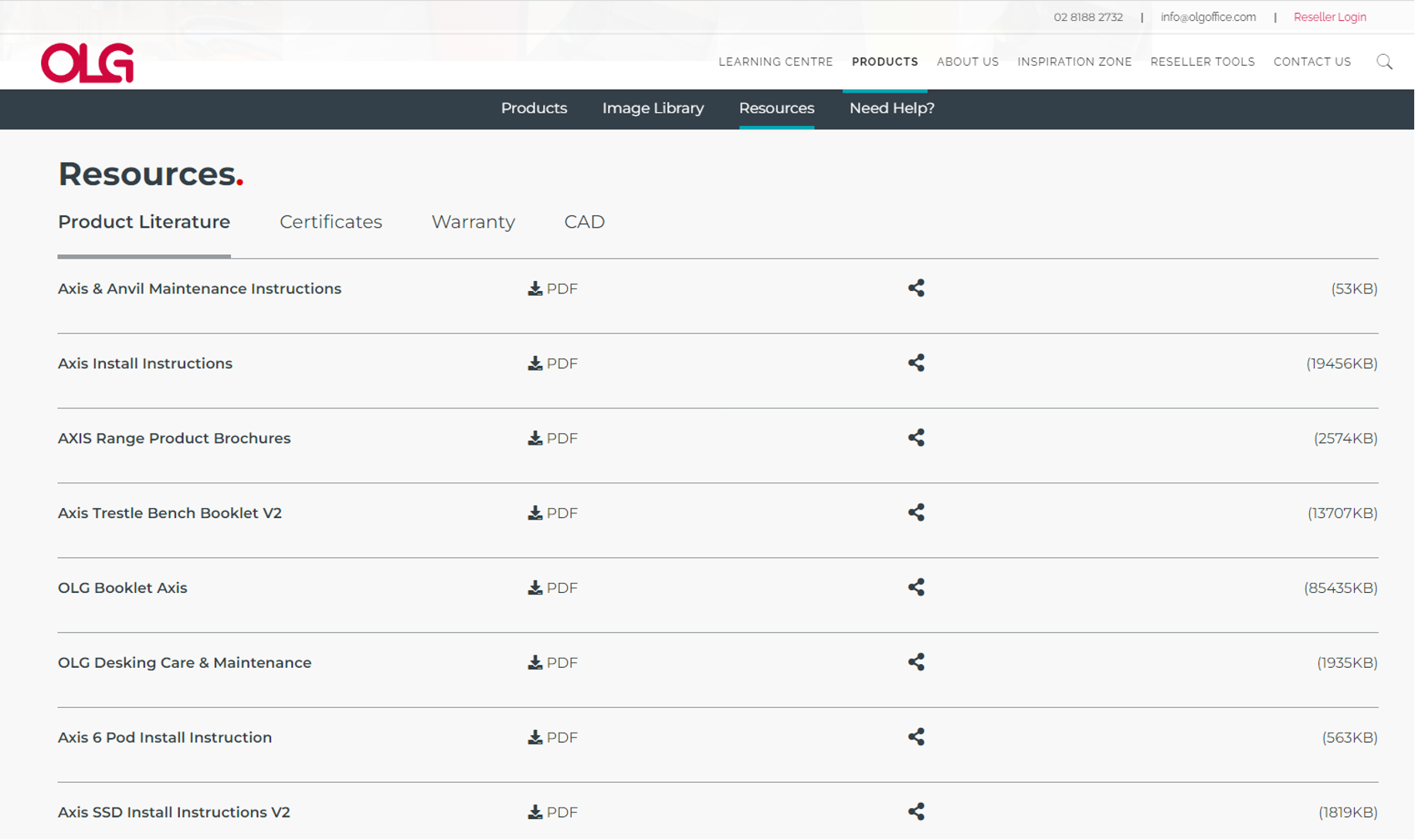Open Inspiration Zone

(x=1074, y=62)
